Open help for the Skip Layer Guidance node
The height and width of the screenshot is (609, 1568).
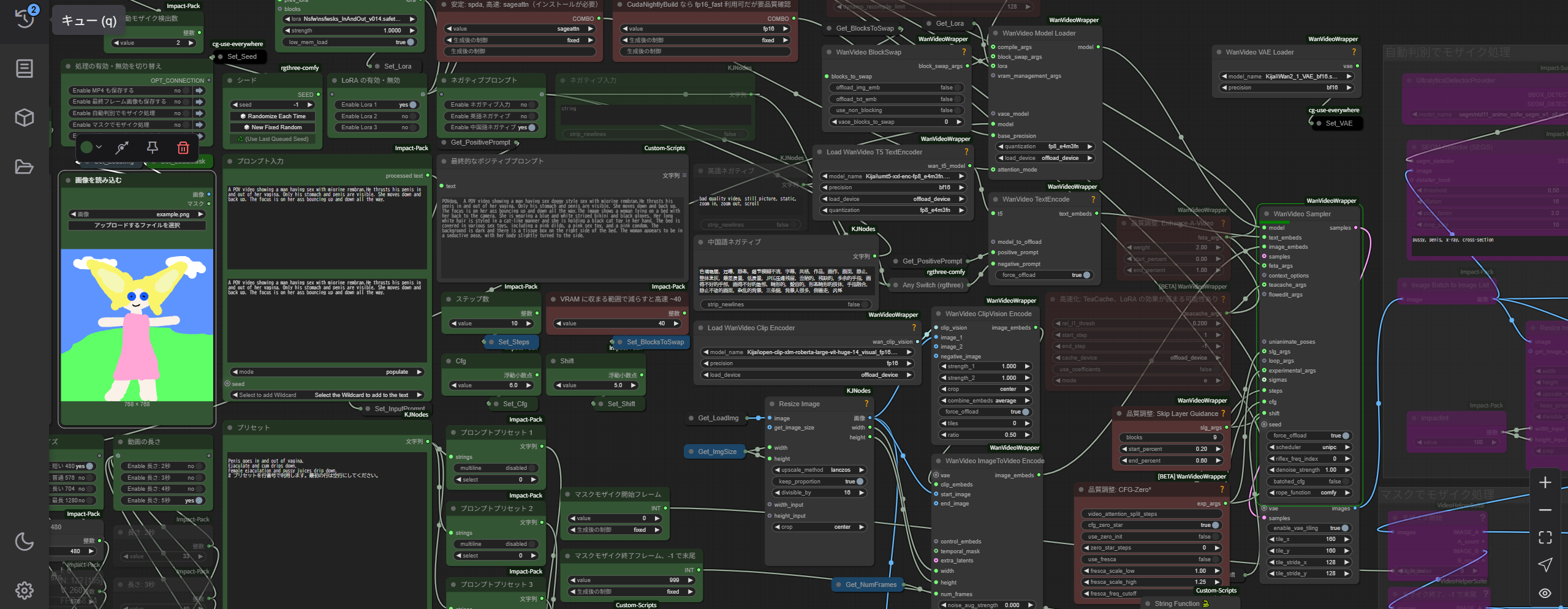1223,414
